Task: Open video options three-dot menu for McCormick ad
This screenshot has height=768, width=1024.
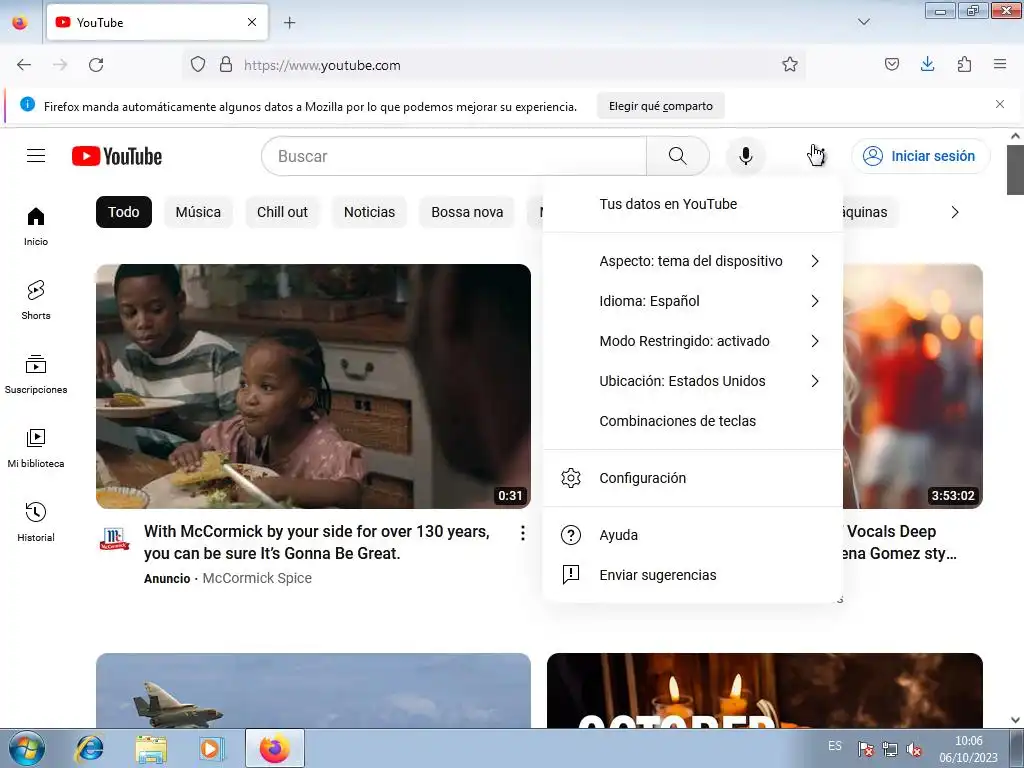Action: click(522, 533)
